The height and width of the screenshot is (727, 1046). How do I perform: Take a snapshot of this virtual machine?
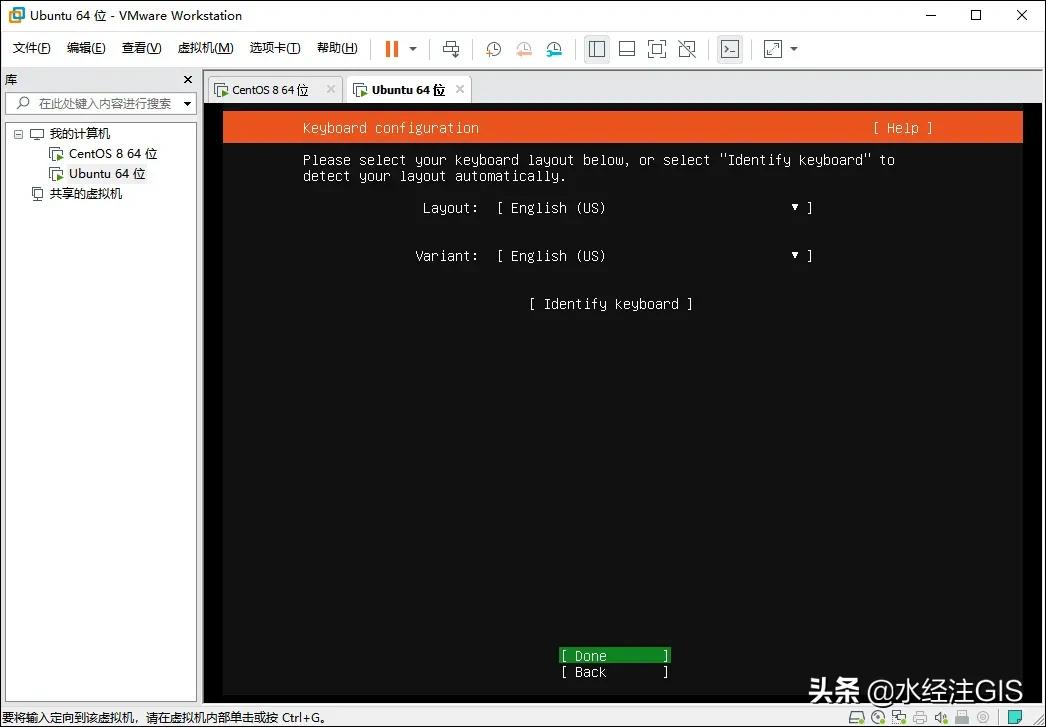pyautogui.click(x=493, y=48)
